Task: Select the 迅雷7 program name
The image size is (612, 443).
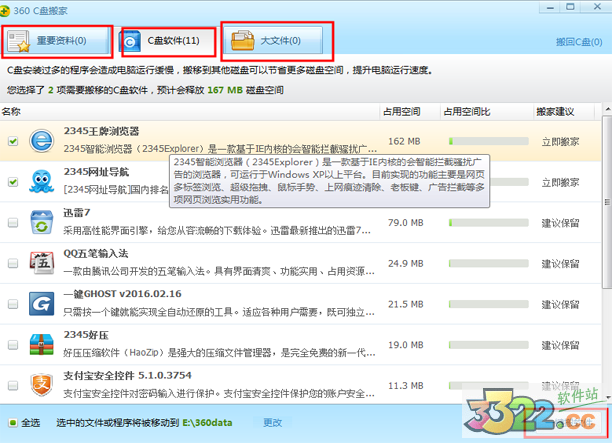Action: click(x=77, y=213)
